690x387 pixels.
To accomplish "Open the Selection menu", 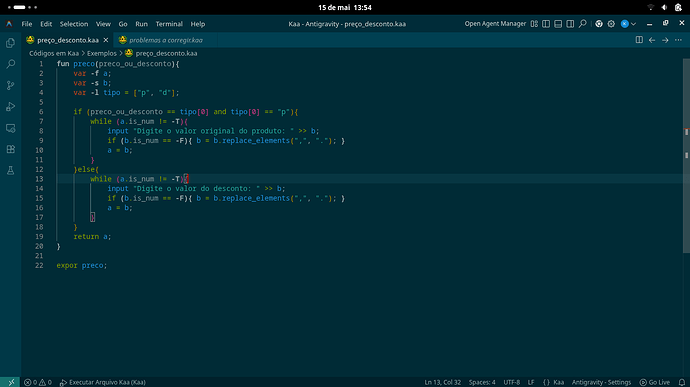I will tap(74, 24).
